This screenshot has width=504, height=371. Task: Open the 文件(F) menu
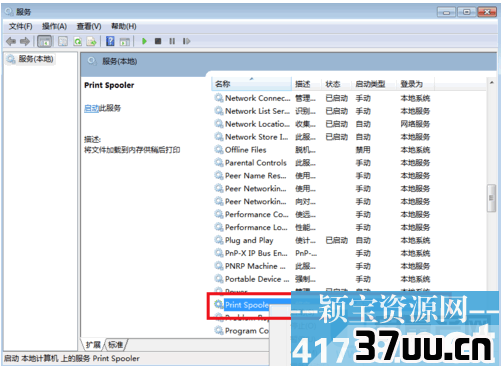20,26
